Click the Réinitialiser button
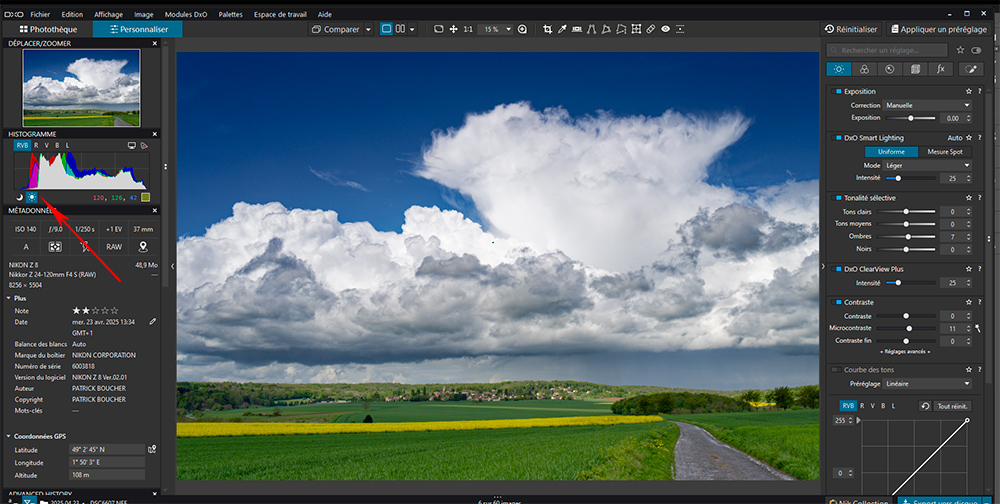 (851, 29)
